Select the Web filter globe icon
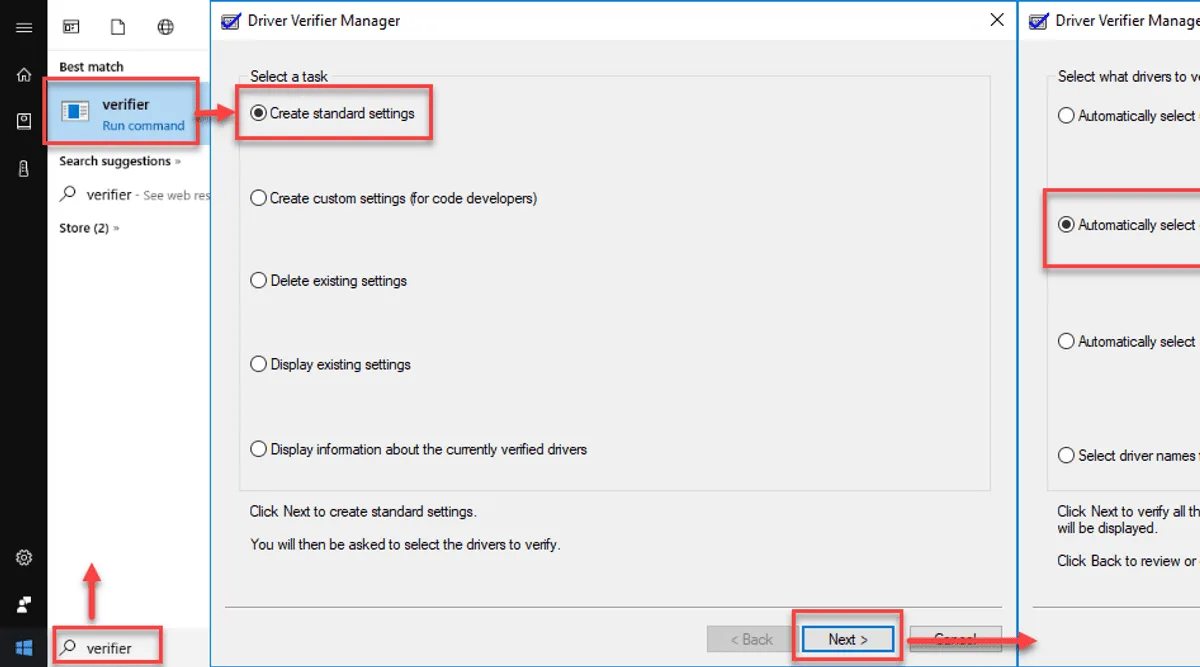Image resolution: width=1200 pixels, height=667 pixels. 165,27
